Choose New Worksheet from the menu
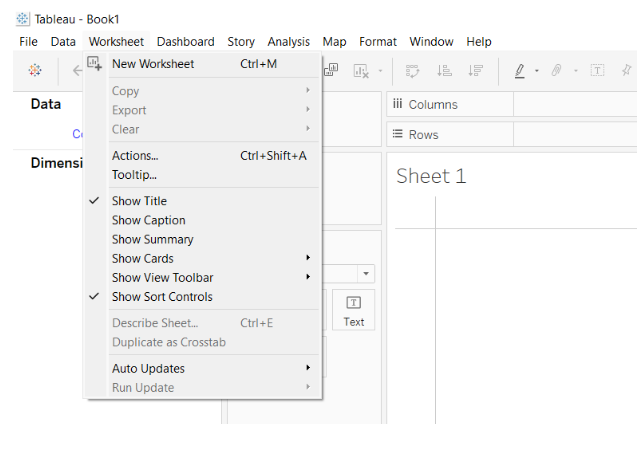The image size is (641, 462). pos(153,64)
